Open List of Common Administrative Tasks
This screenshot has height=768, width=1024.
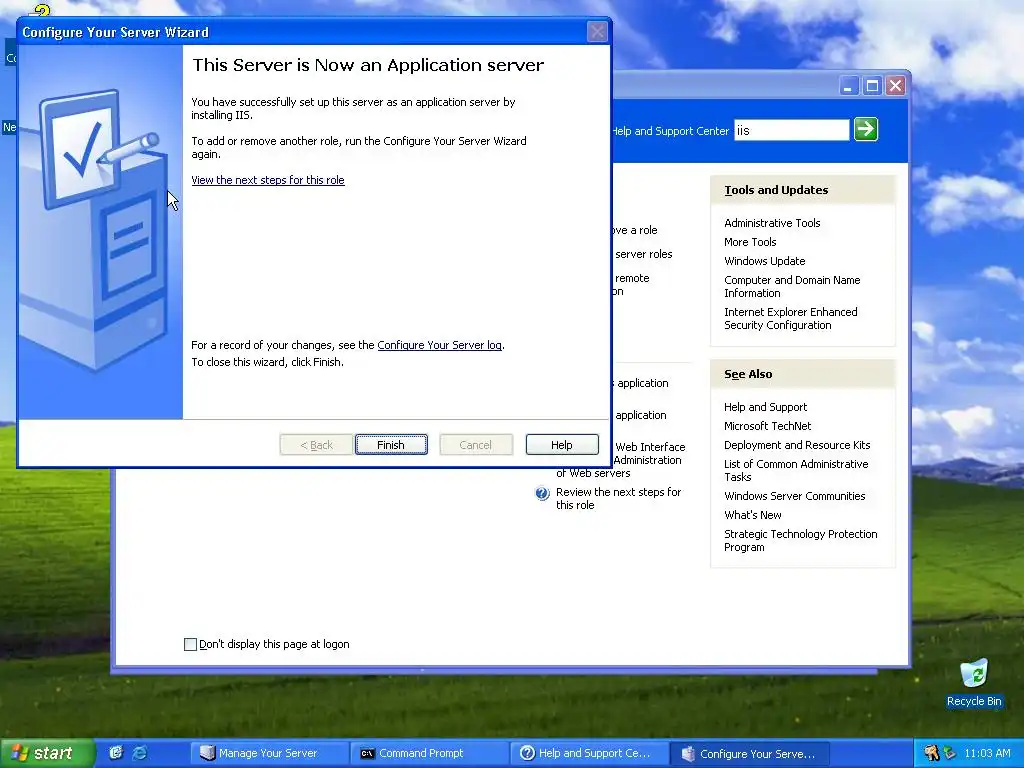tap(795, 470)
